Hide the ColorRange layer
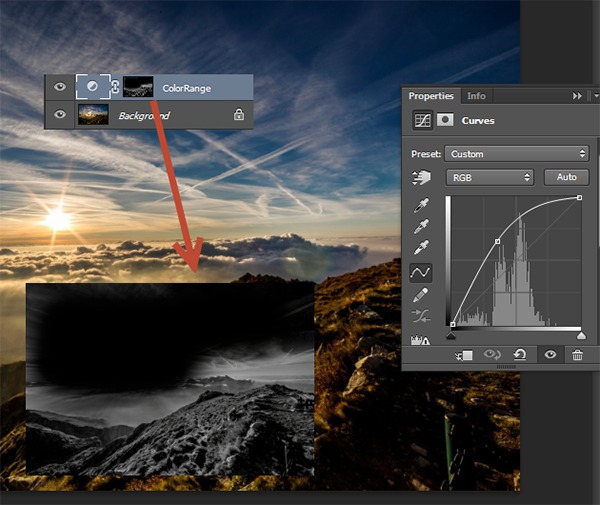 [x=60, y=88]
